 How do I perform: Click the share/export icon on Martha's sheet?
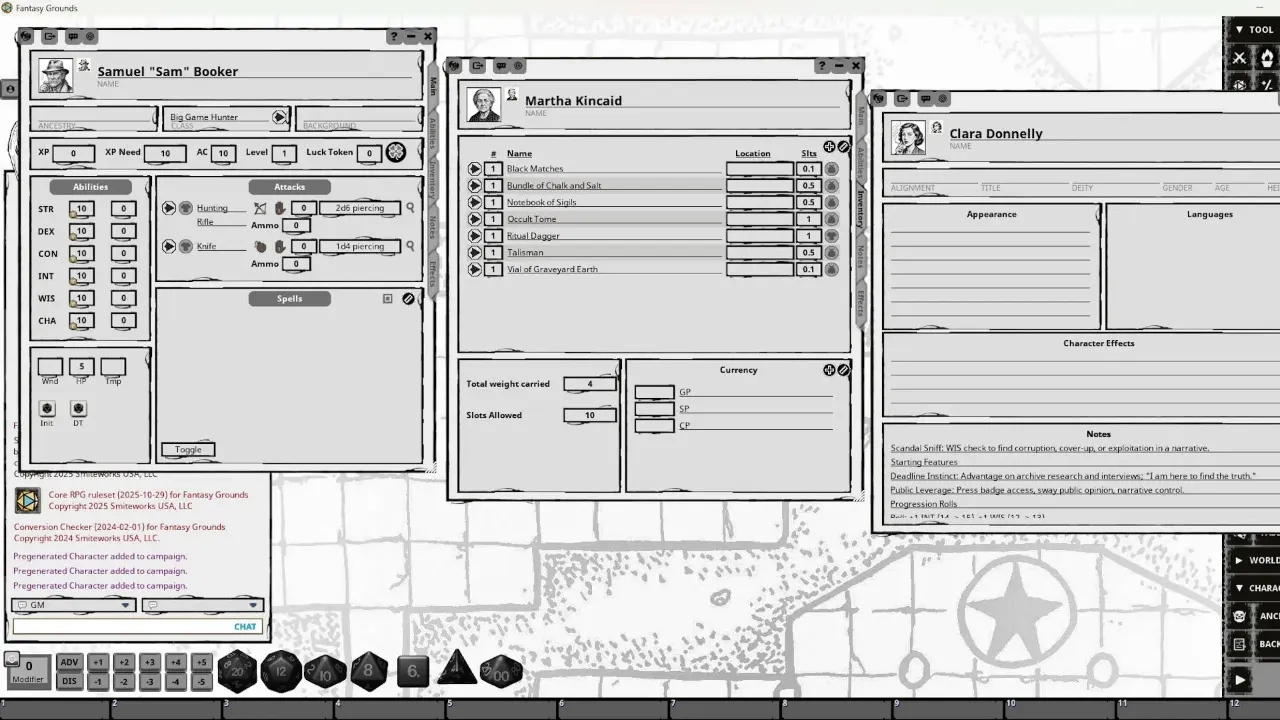tap(478, 66)
